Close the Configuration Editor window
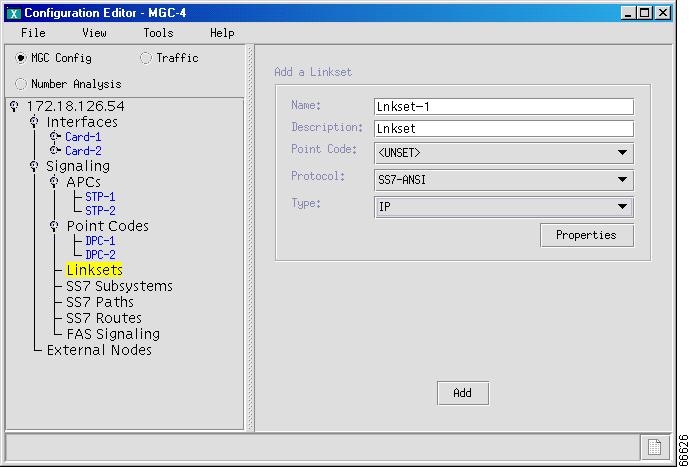This screenshot has width=691, height=467. pyautogui.click(x=662, y=13)
